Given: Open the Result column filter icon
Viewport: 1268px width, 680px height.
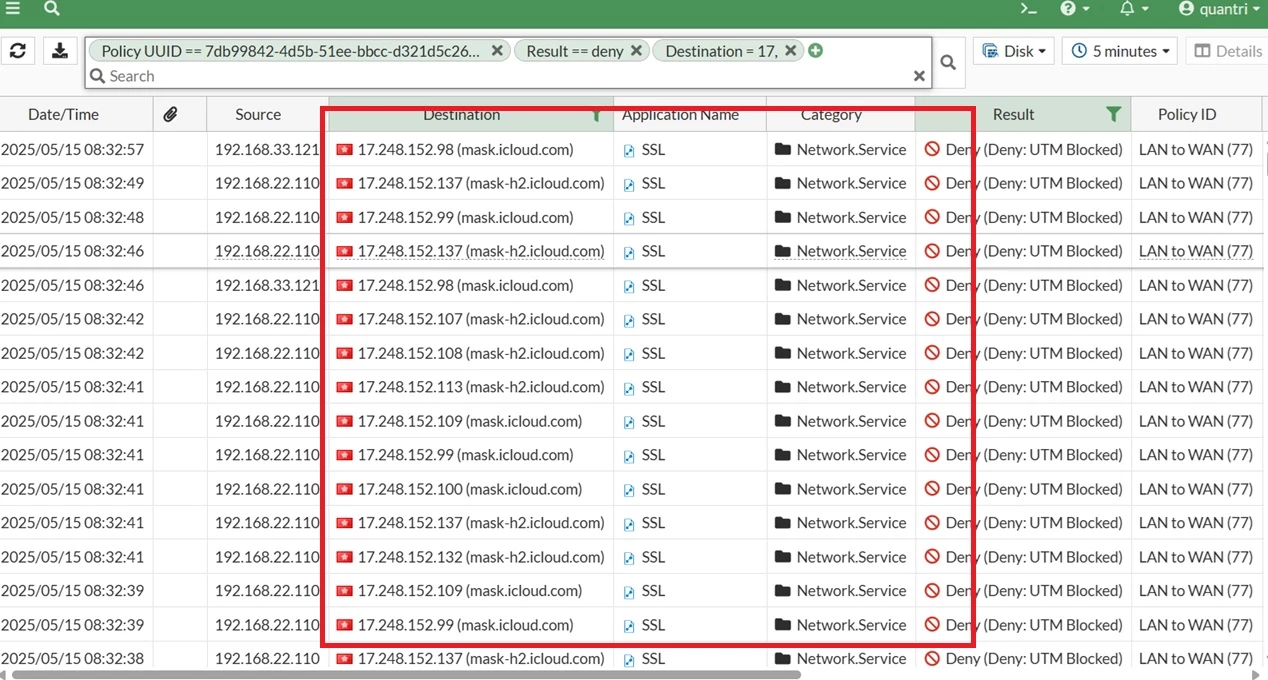Looking at the screenshot, I should pyautogui.click(x=1114, y=115).
